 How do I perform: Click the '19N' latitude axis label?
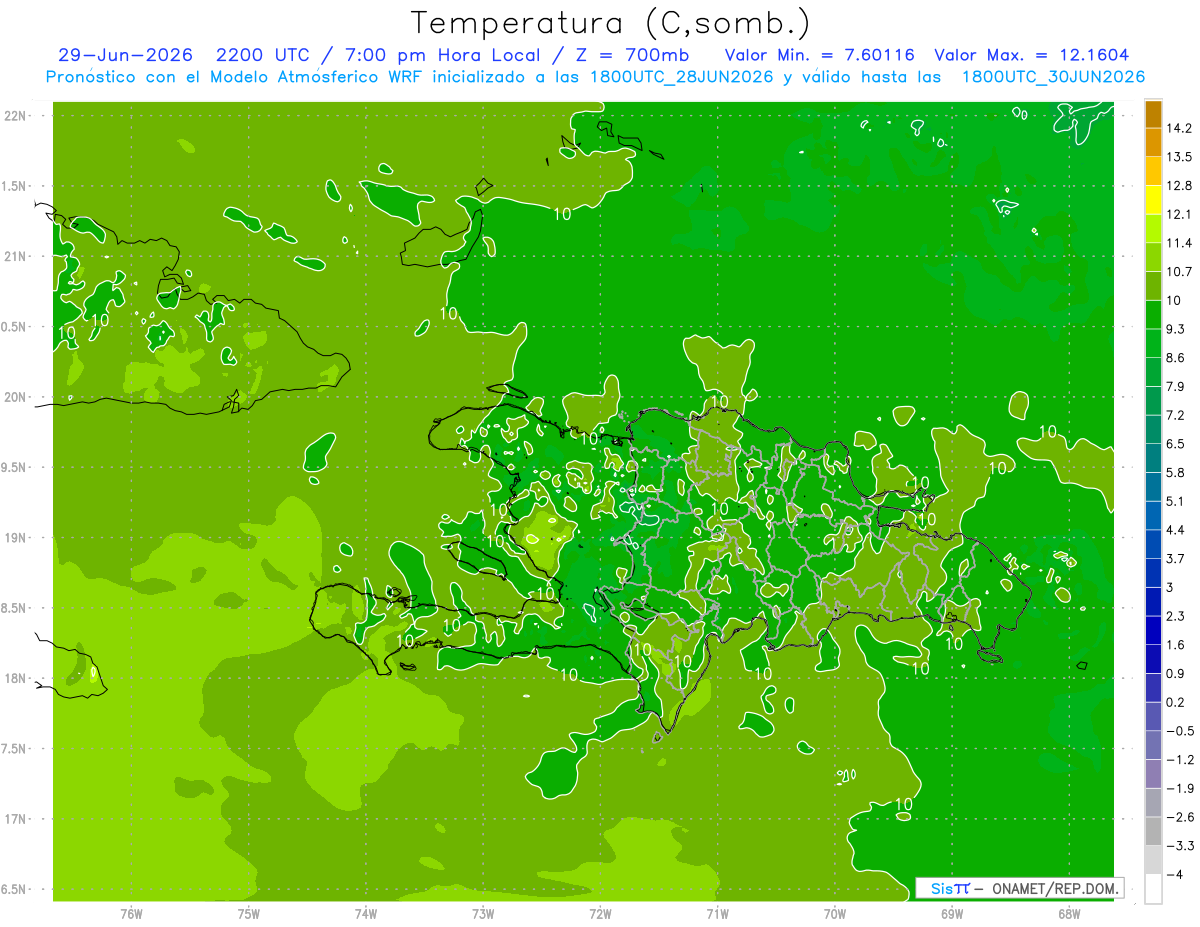coord(15,537)
